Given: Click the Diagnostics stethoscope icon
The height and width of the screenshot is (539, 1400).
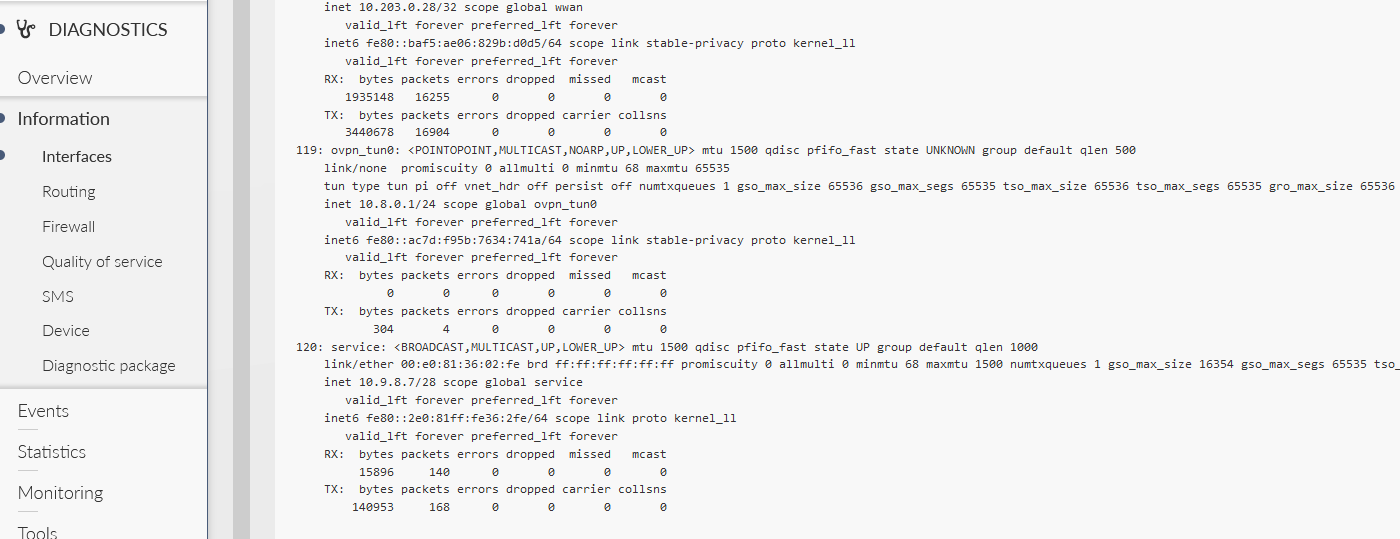Looking at the screenshot, I should (26, 30).
